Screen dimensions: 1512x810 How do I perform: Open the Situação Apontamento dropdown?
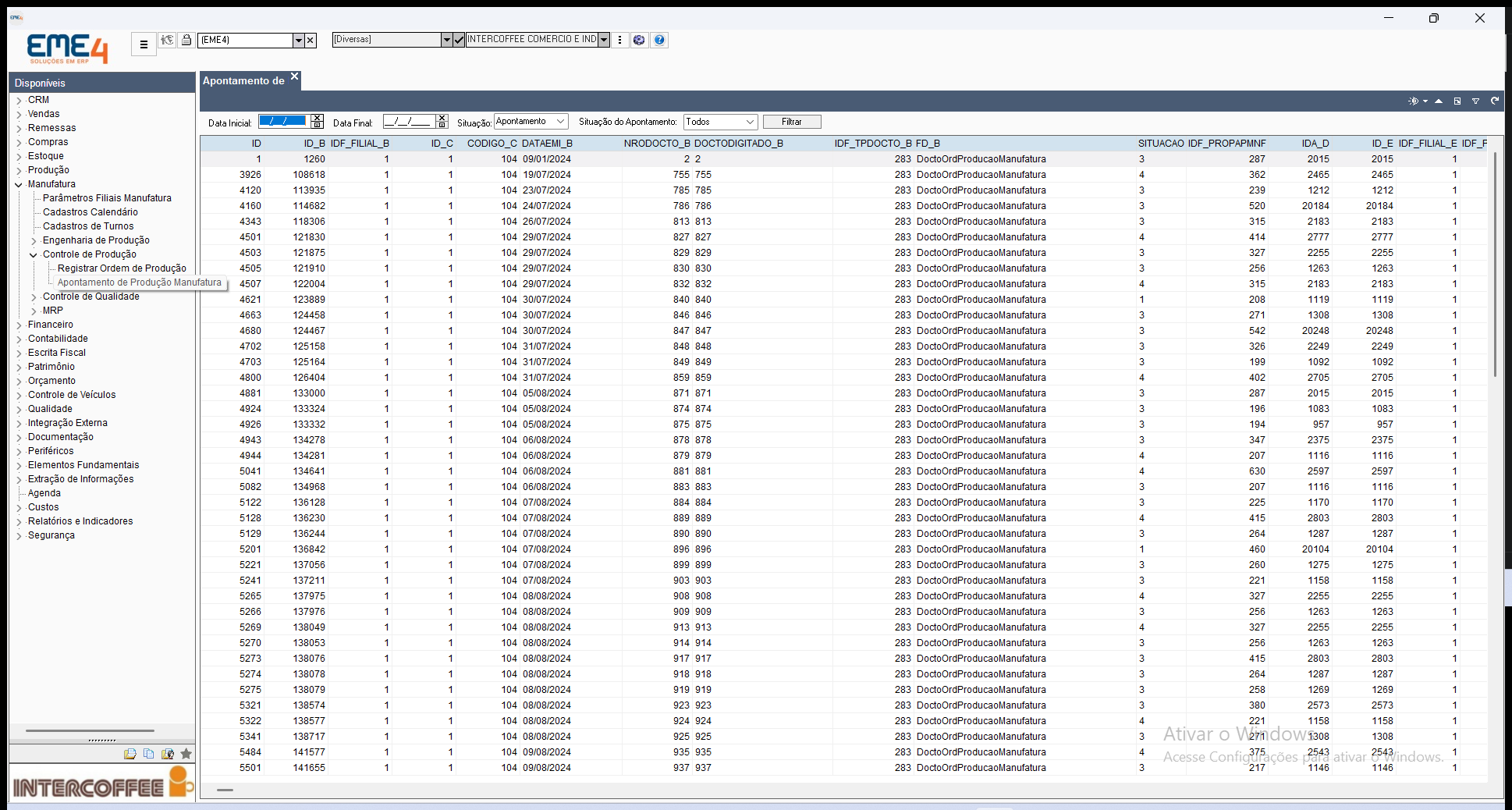[560, 122]
